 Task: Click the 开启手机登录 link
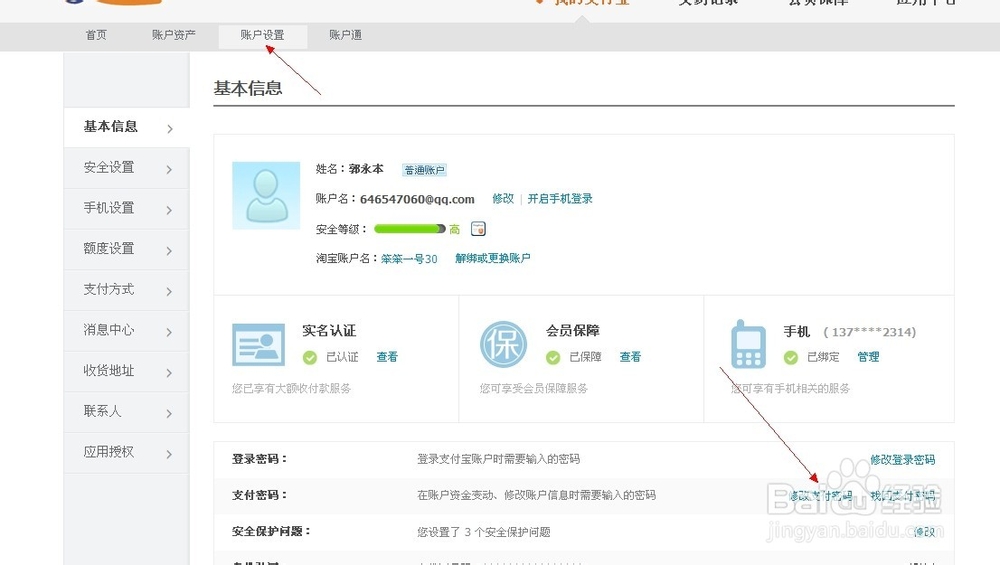point(560,199)
